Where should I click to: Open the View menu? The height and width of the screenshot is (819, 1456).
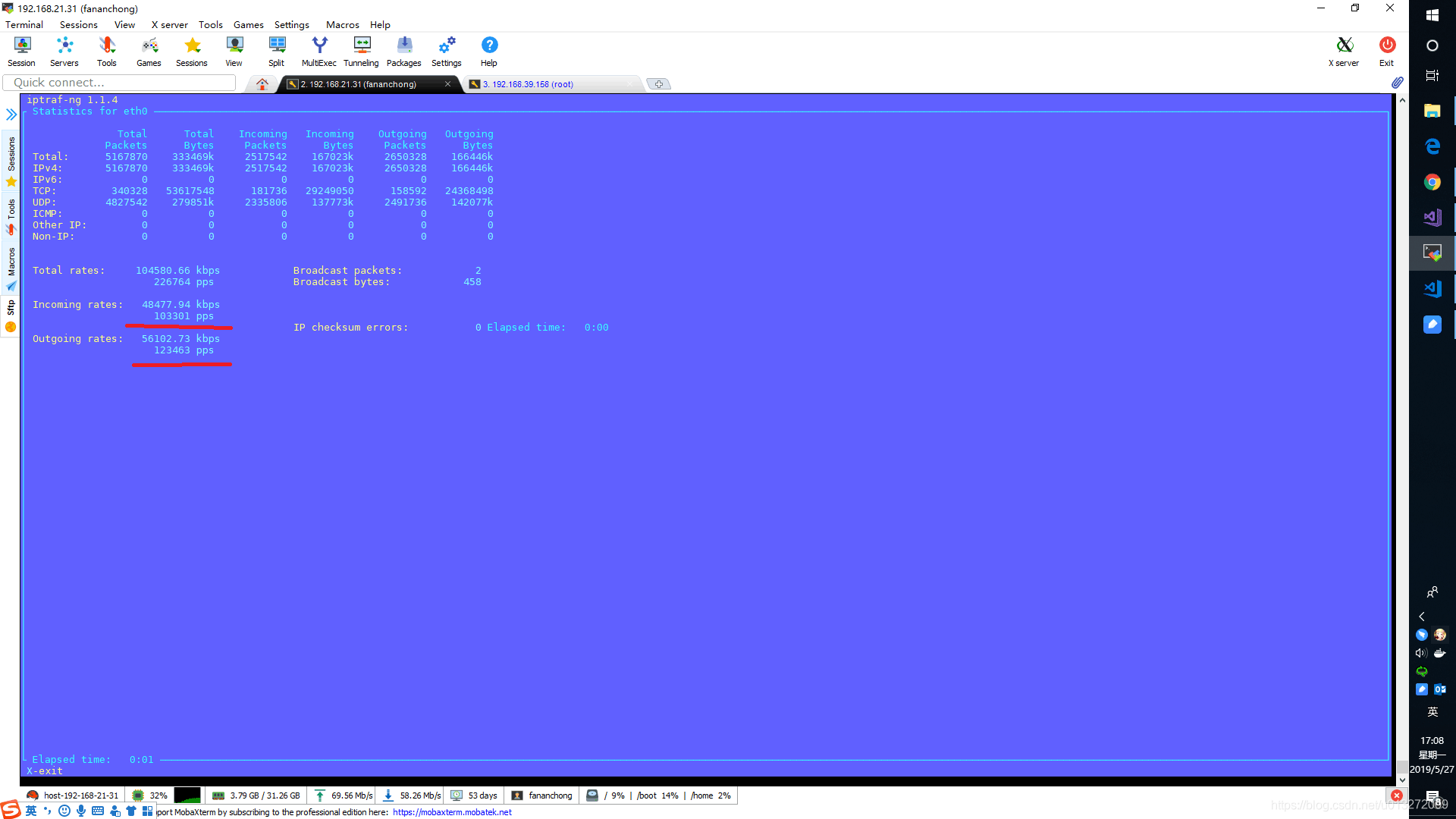tap(124, 25)
